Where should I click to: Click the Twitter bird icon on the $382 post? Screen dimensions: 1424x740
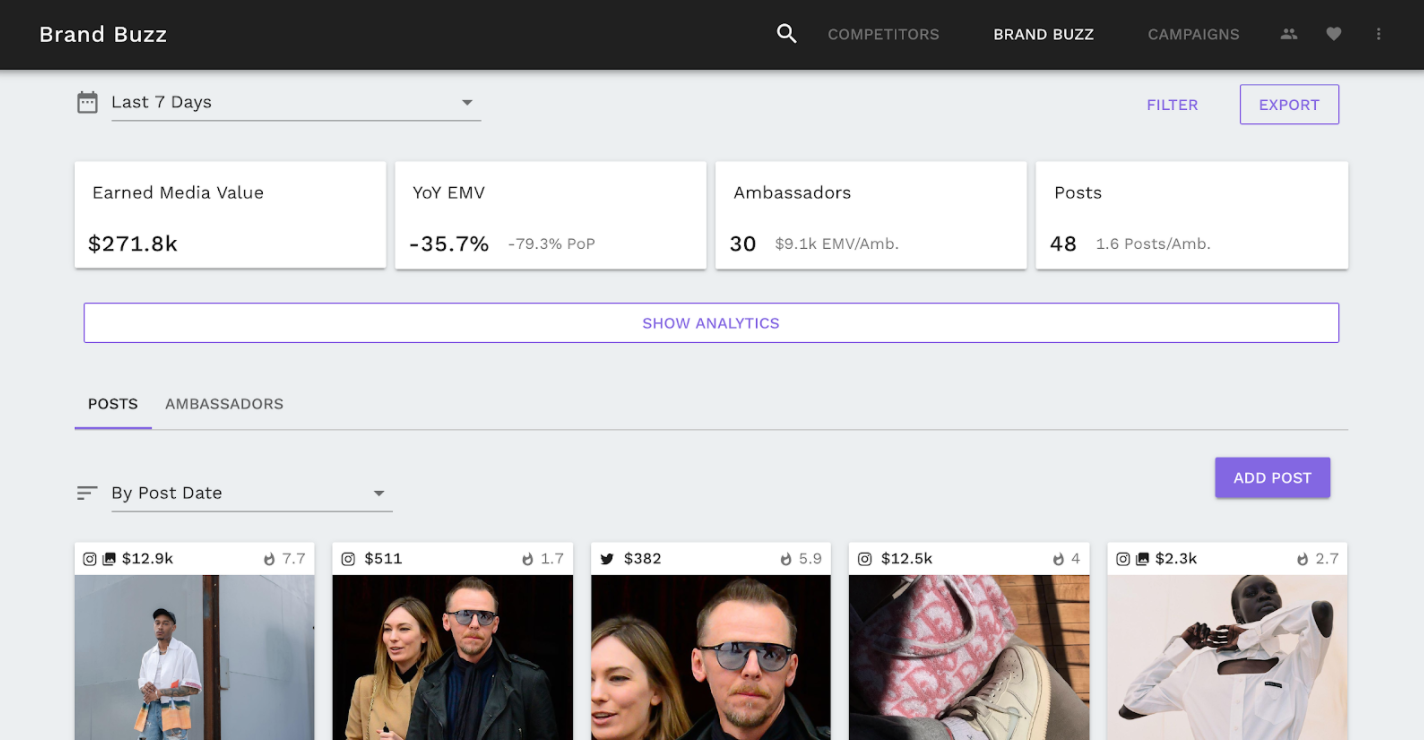[607, 559]
